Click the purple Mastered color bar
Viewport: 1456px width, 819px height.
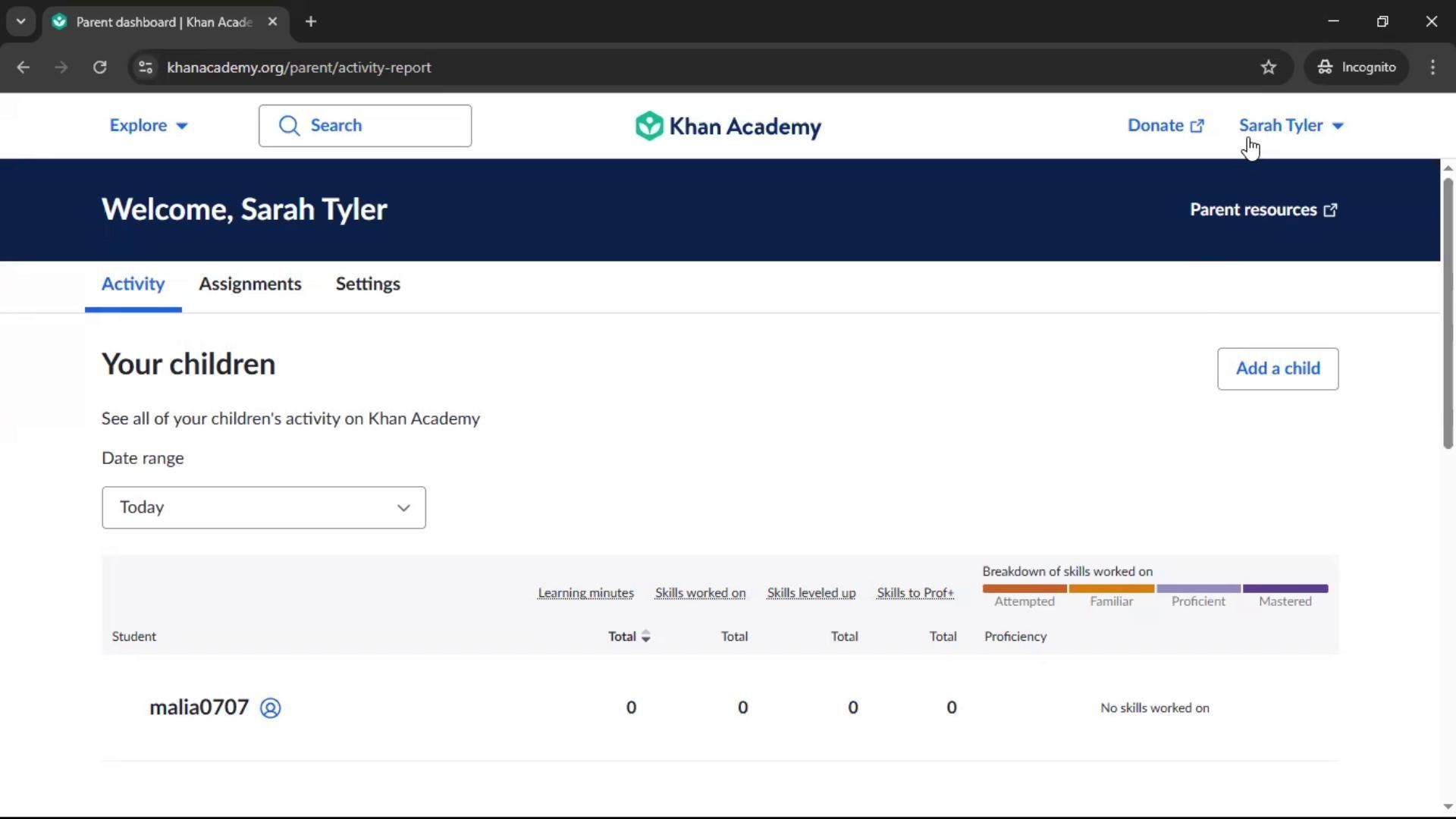[x=1285, y=588]
